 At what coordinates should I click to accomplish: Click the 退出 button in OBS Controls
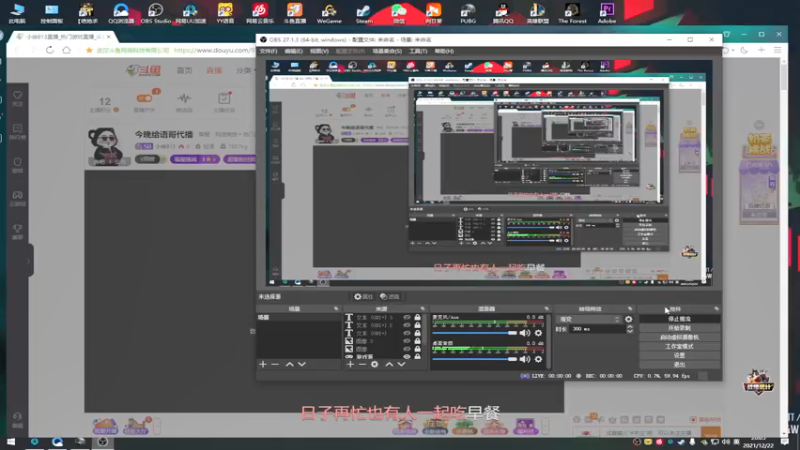click(679, 365)
